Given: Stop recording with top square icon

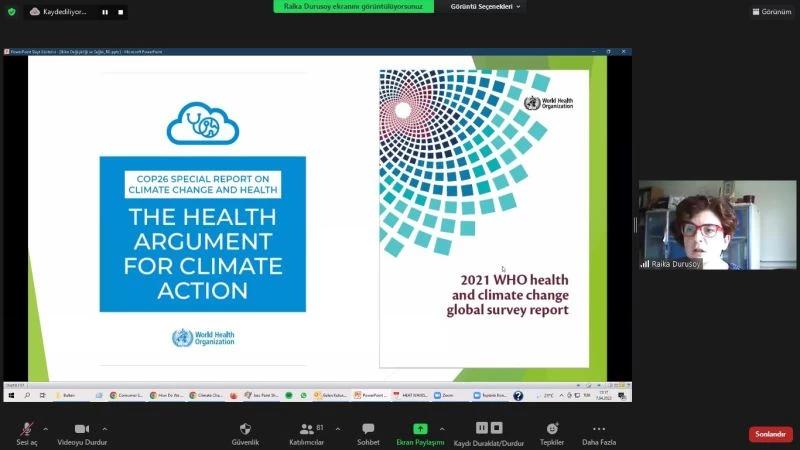Looking at the screenshot, I should tap(121, 12).
